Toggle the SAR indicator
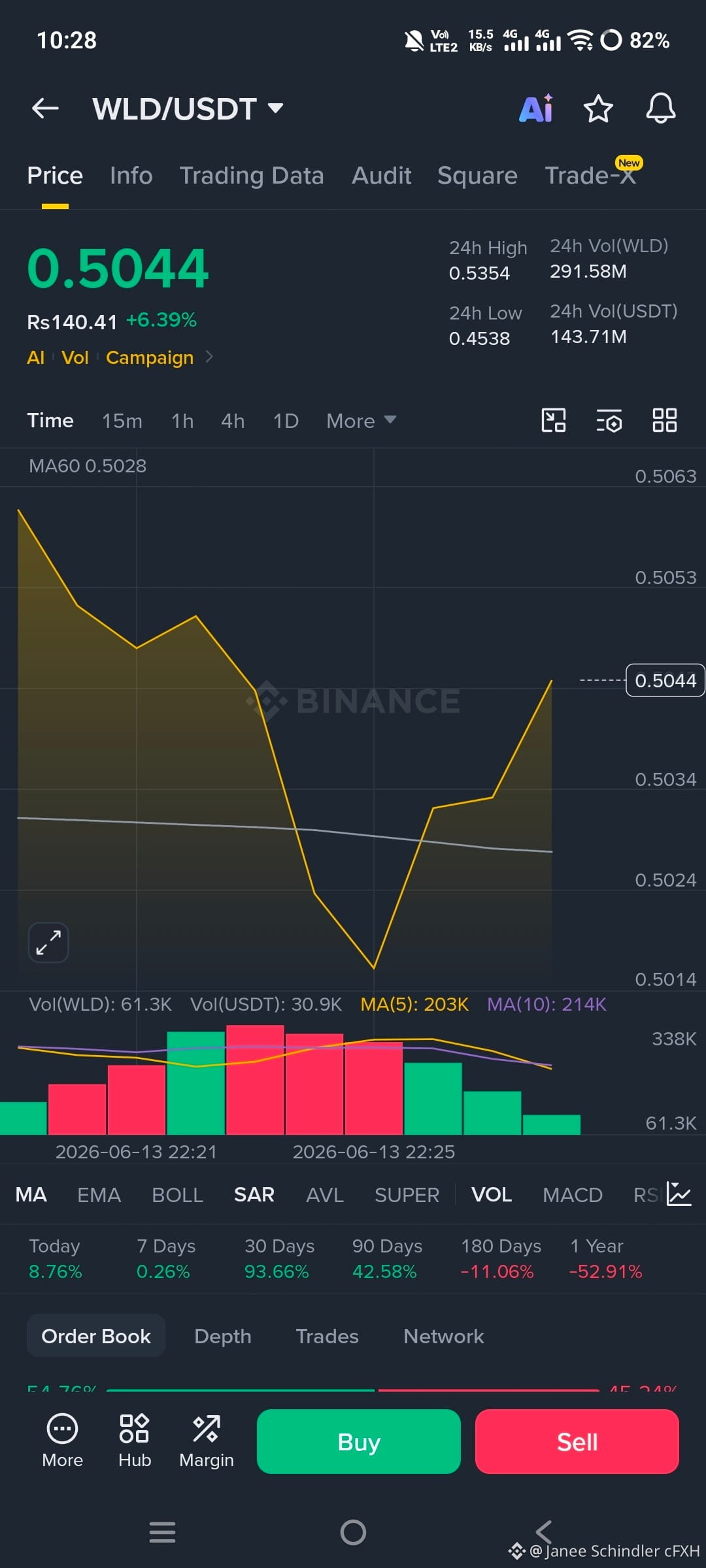 click(x=254, y=1195)
